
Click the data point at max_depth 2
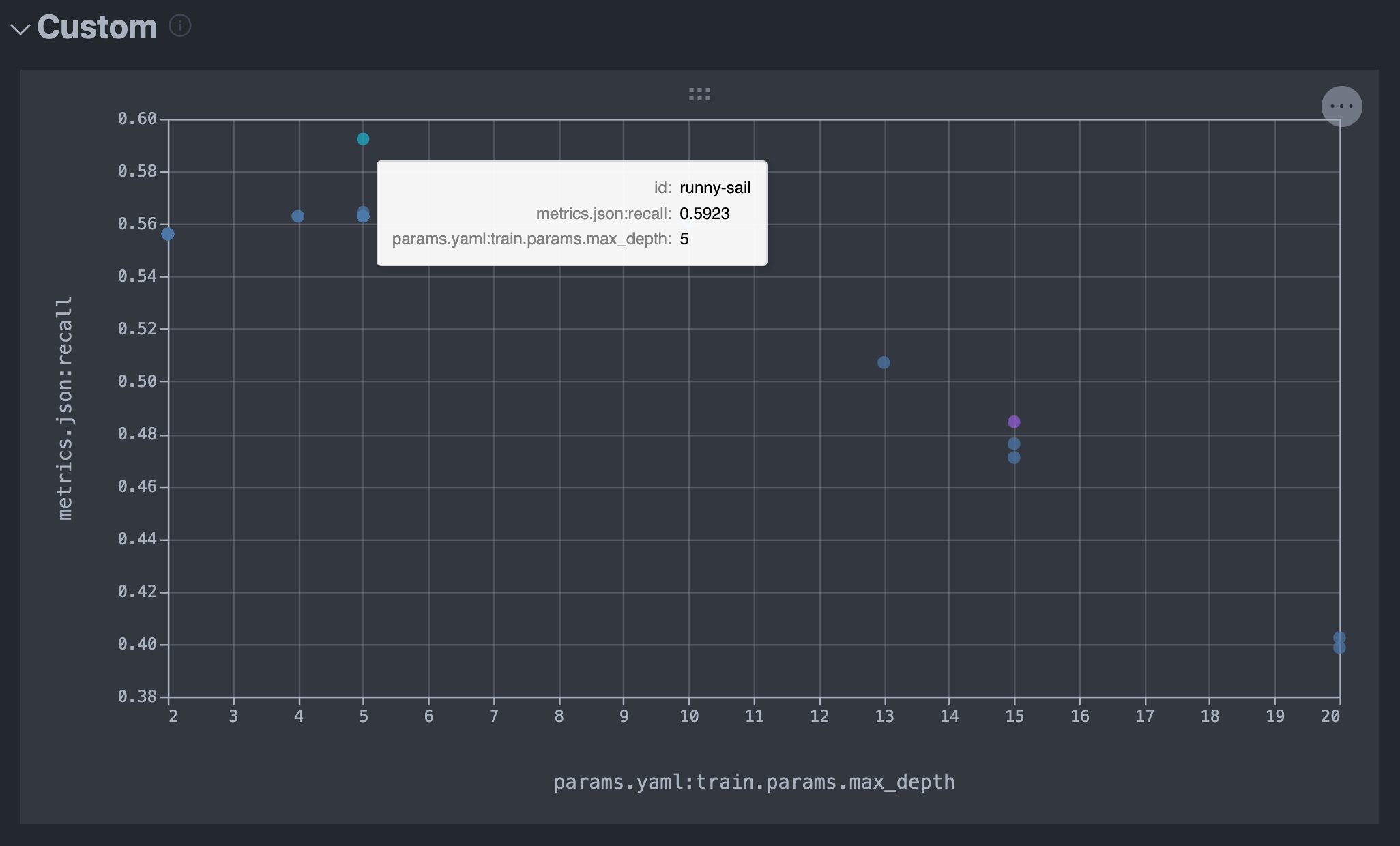click(x=168, y=234)
